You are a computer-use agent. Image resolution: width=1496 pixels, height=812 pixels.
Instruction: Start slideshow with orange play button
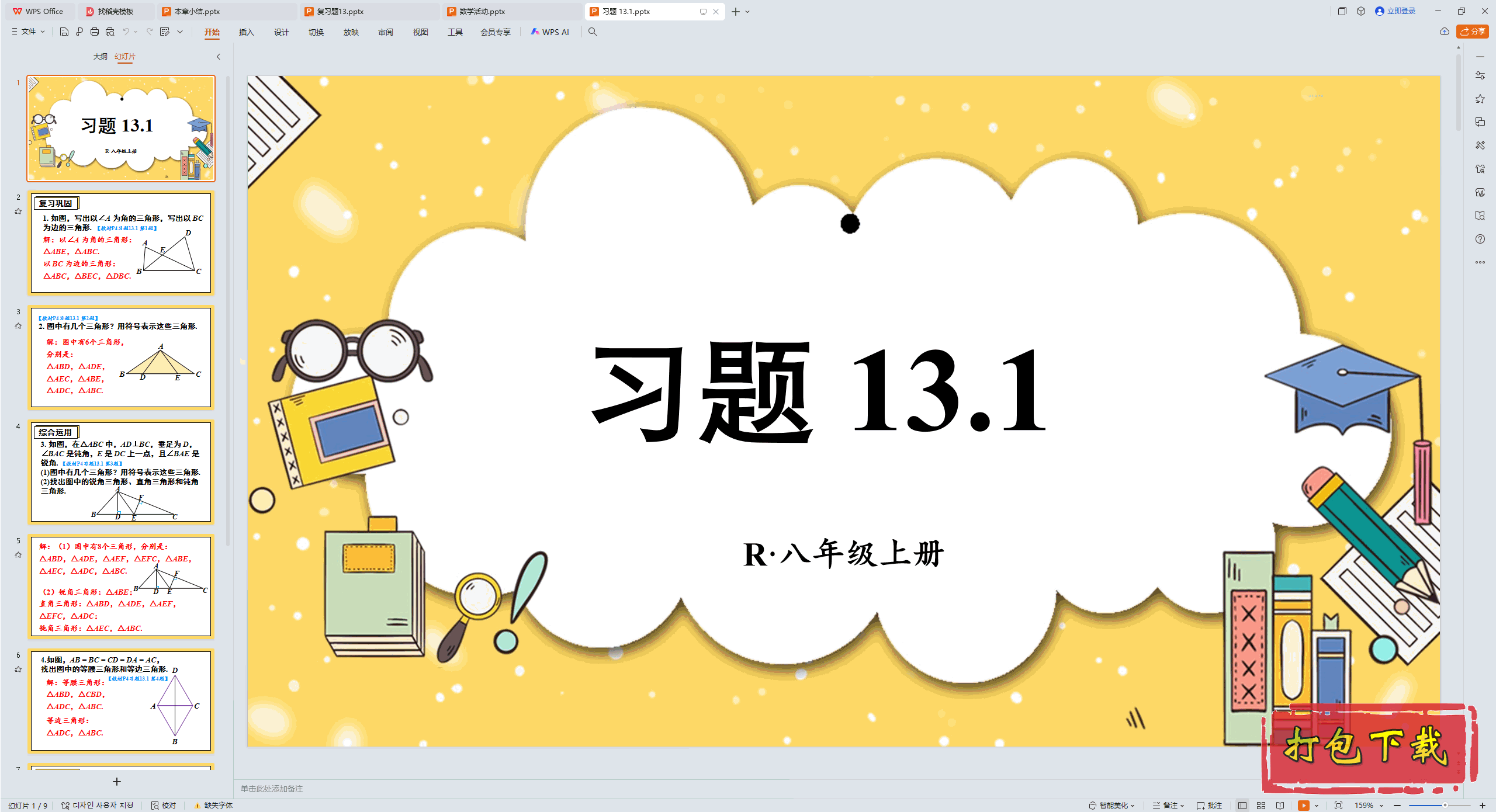(1304, 805)
